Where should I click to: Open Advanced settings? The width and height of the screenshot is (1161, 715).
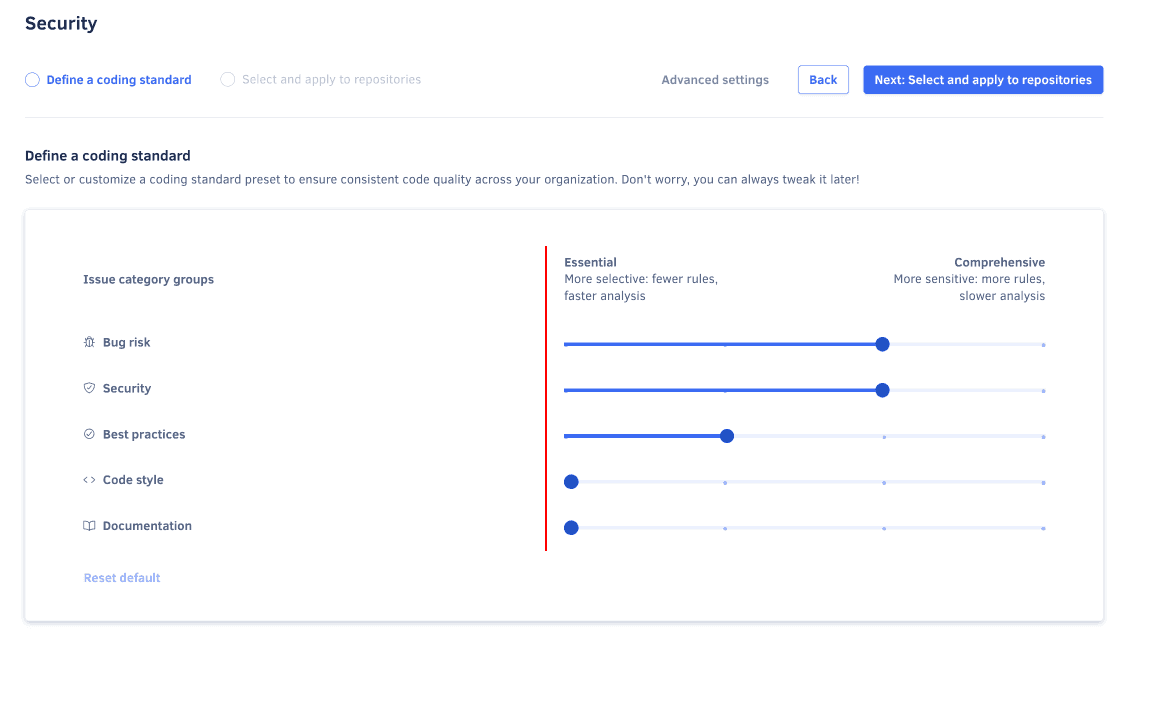click(715, 80)
